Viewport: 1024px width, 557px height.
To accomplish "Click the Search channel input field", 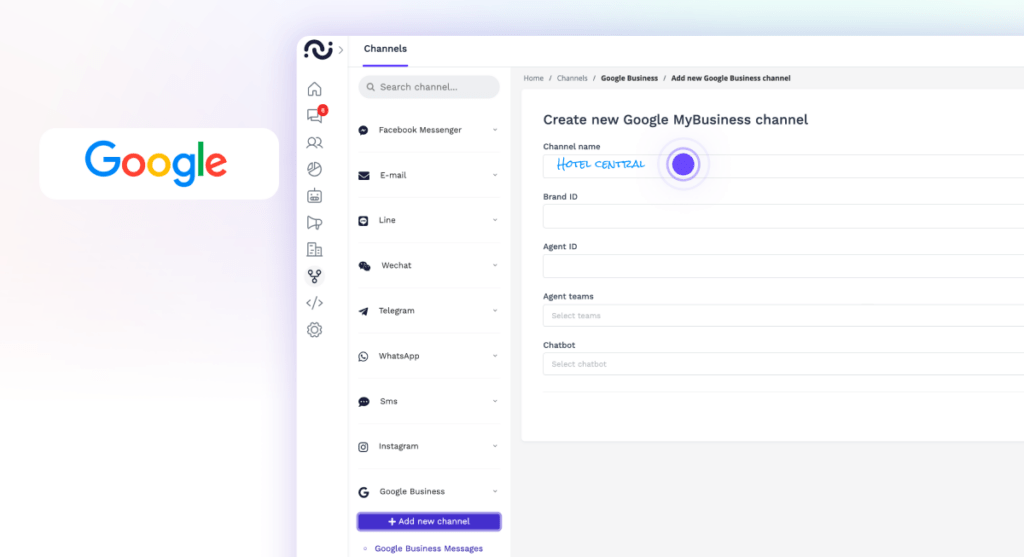I will coord(429,87).
